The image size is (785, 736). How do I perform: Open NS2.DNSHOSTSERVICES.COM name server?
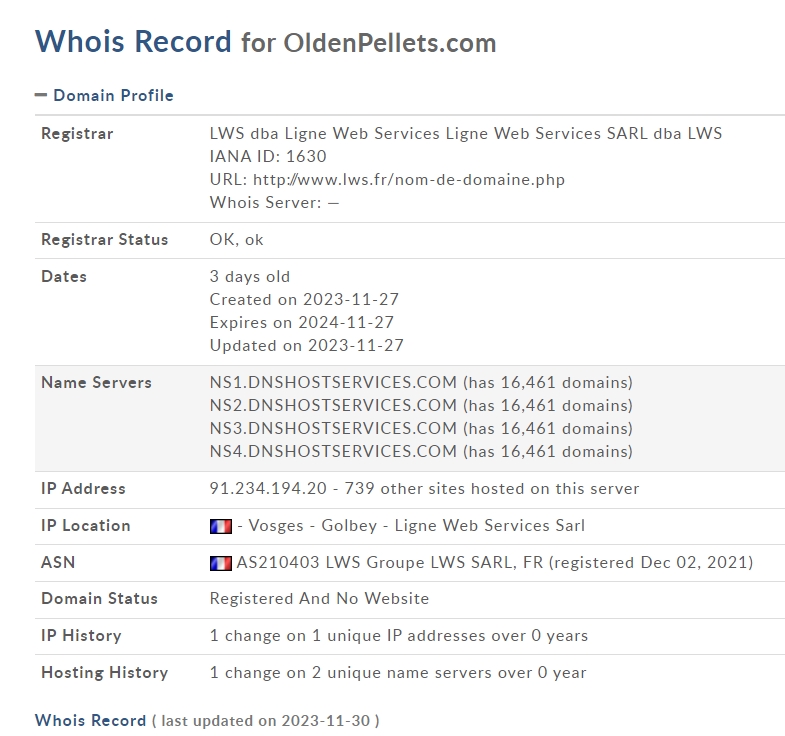333,406
